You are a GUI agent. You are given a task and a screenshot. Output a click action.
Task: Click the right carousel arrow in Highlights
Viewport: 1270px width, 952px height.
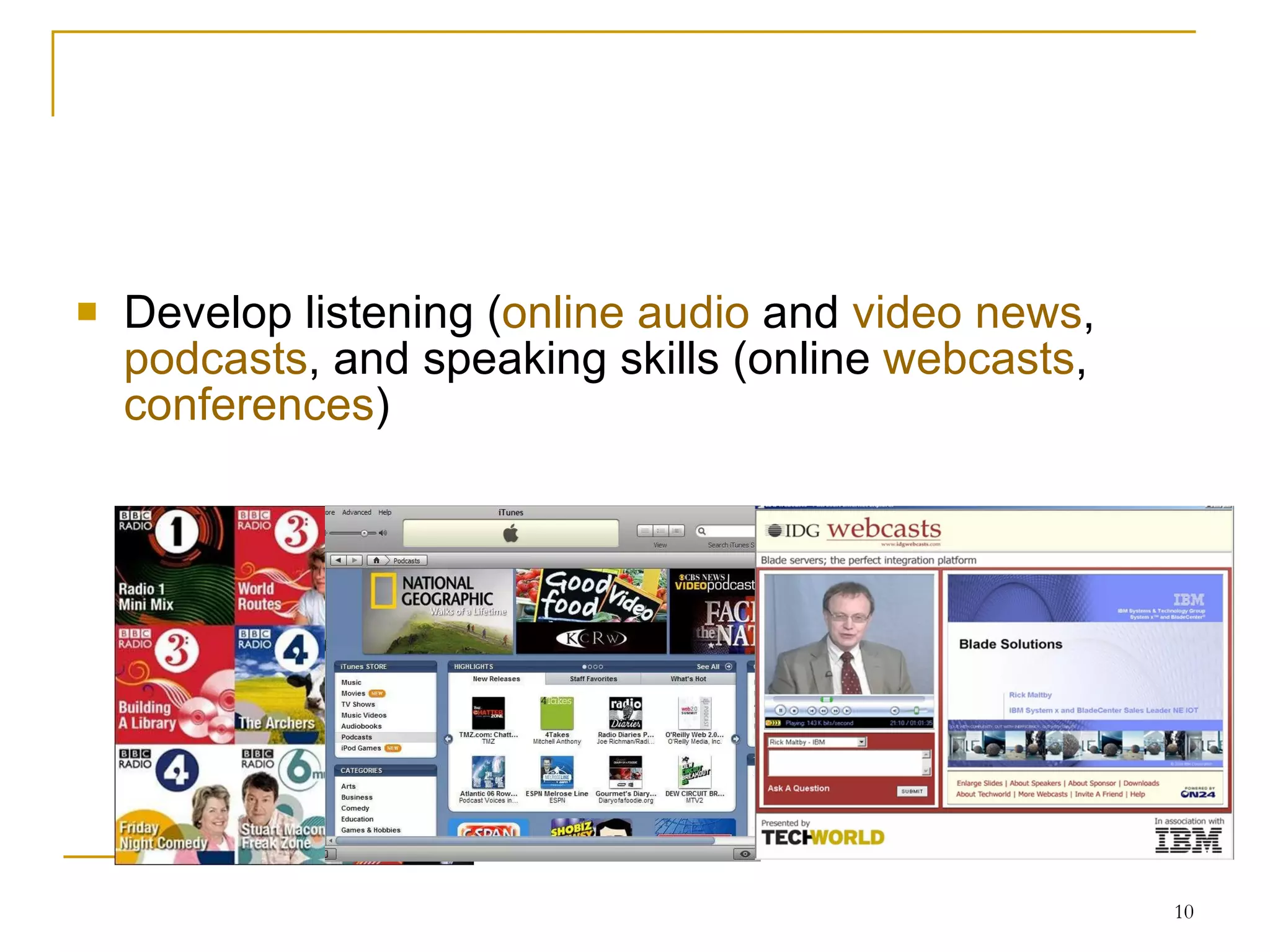[x=735, y=739]
